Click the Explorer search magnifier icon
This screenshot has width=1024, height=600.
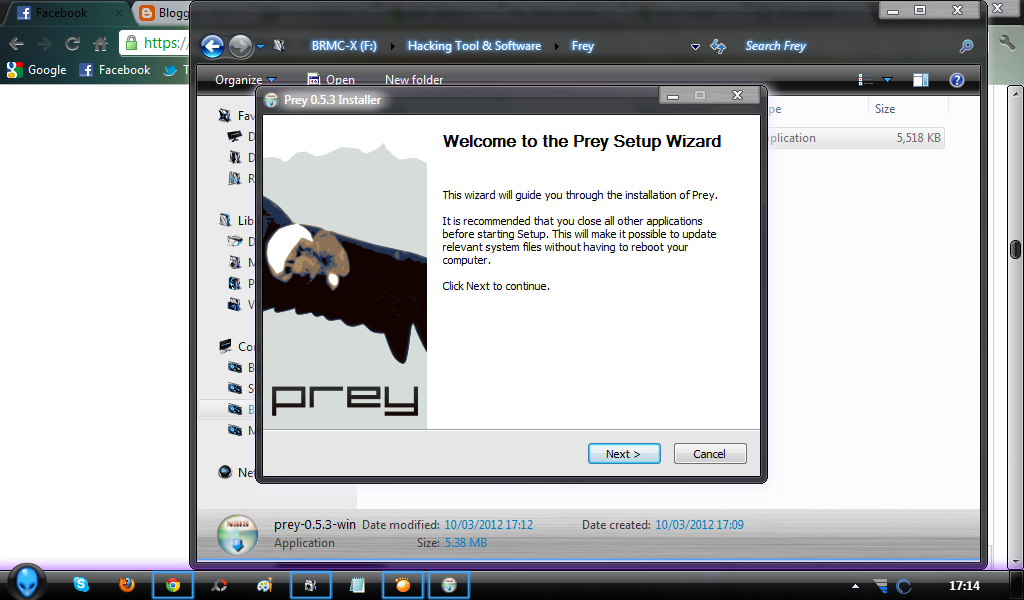tap(967, 46)
